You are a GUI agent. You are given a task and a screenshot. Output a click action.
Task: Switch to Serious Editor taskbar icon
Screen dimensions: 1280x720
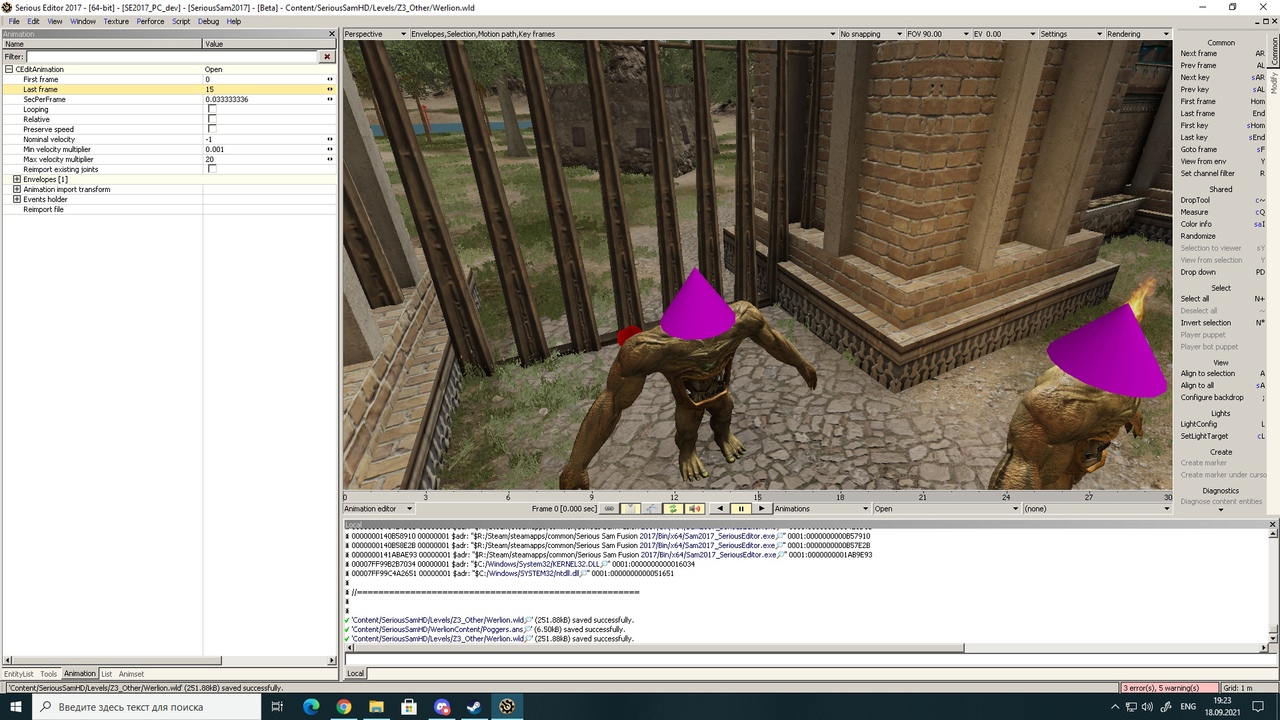tap(507, 707)
